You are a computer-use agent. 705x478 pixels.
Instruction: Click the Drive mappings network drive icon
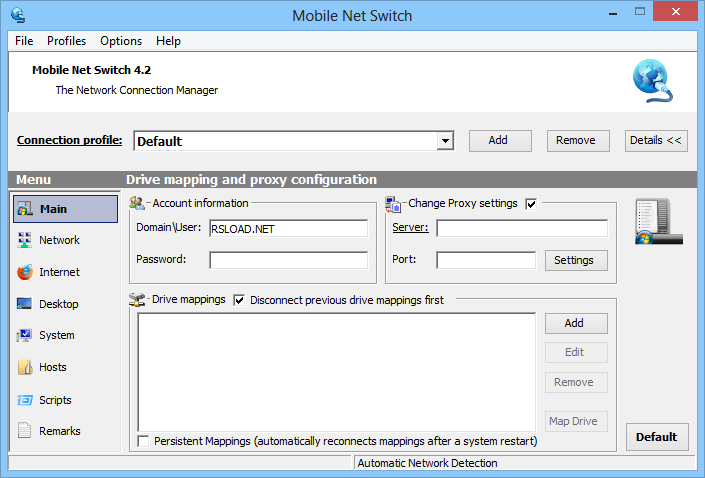coord(137,299)
